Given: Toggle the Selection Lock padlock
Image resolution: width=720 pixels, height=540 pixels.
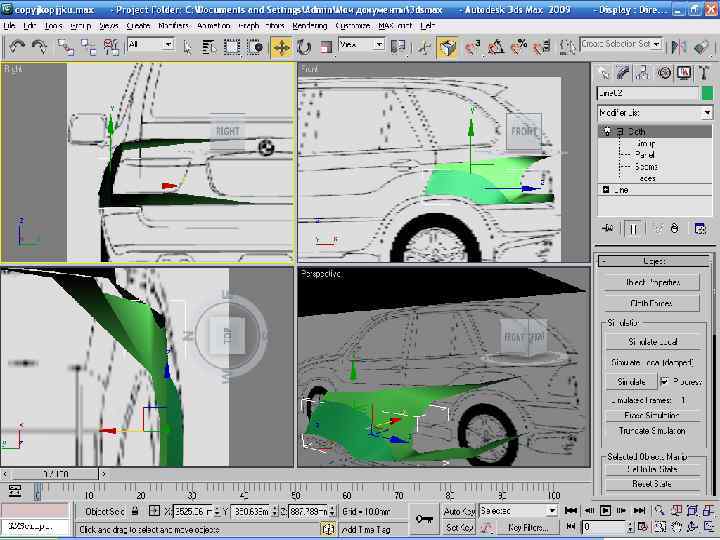Looking at the screenshot, I should pyautogui.click(x=137, y=511).
